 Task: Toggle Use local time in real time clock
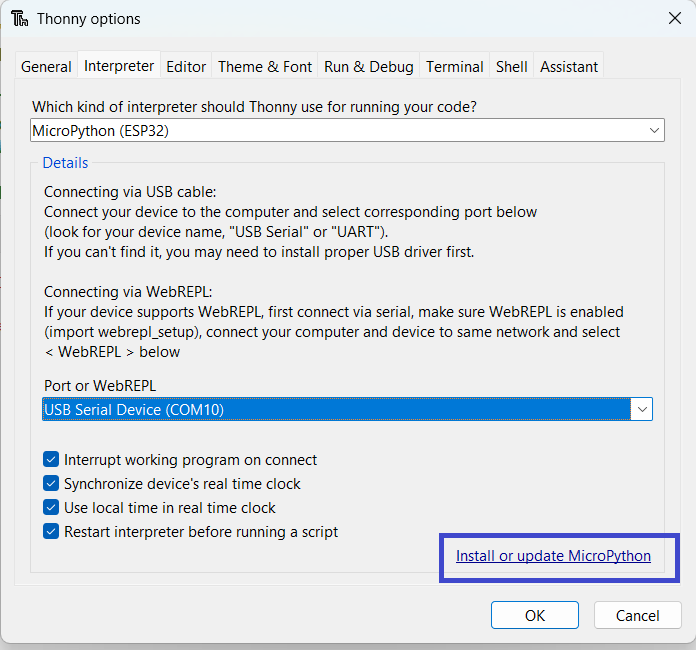tap(52, 508)
